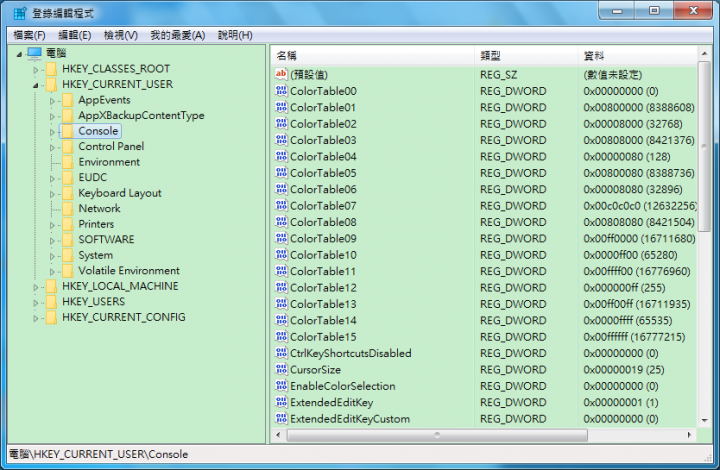
Task: Sort values by the 資料 column header
Action: coord(637,56)
